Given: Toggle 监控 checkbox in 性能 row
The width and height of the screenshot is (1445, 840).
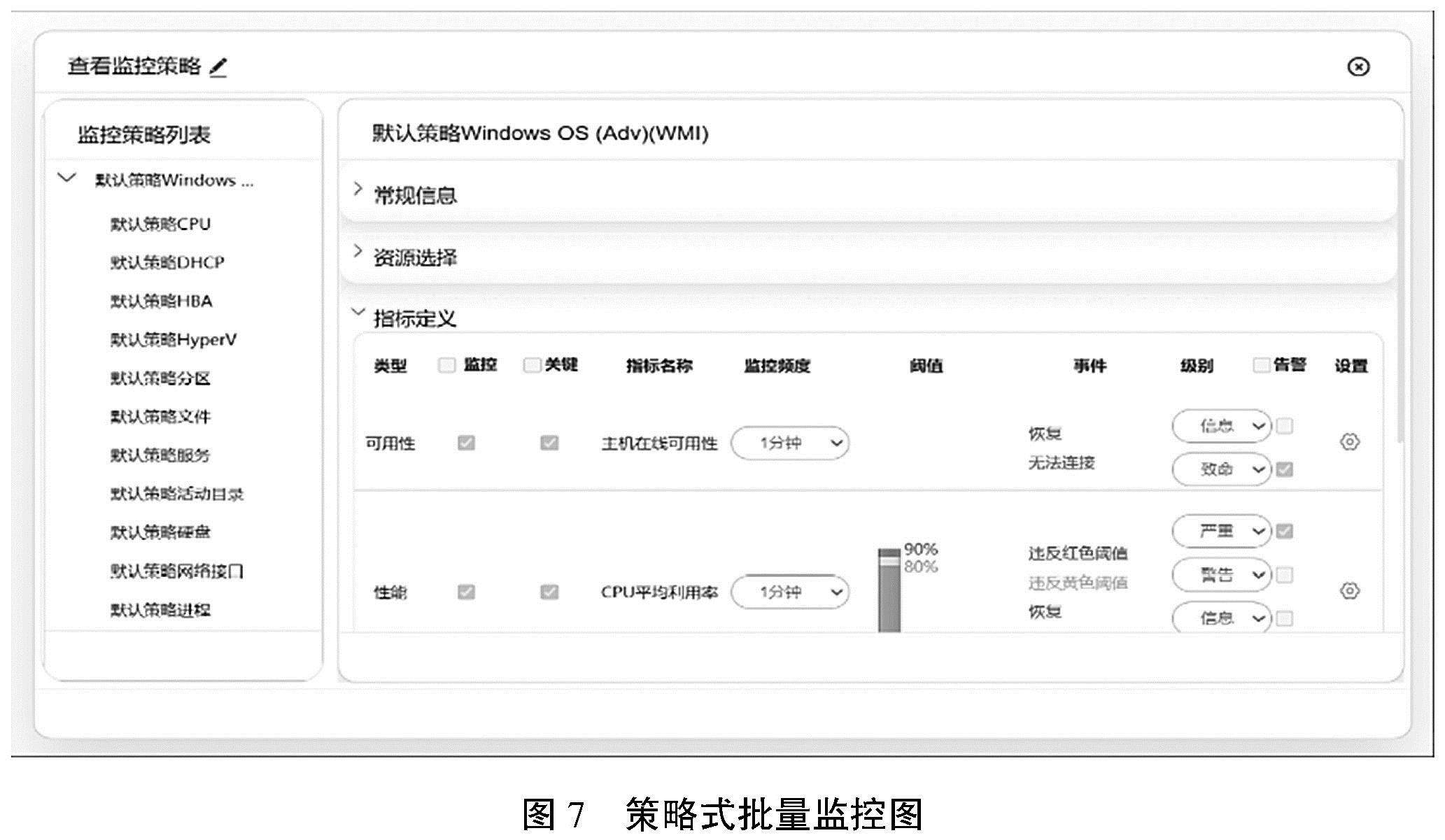Looking at the screenshot, I should (466, 592).
